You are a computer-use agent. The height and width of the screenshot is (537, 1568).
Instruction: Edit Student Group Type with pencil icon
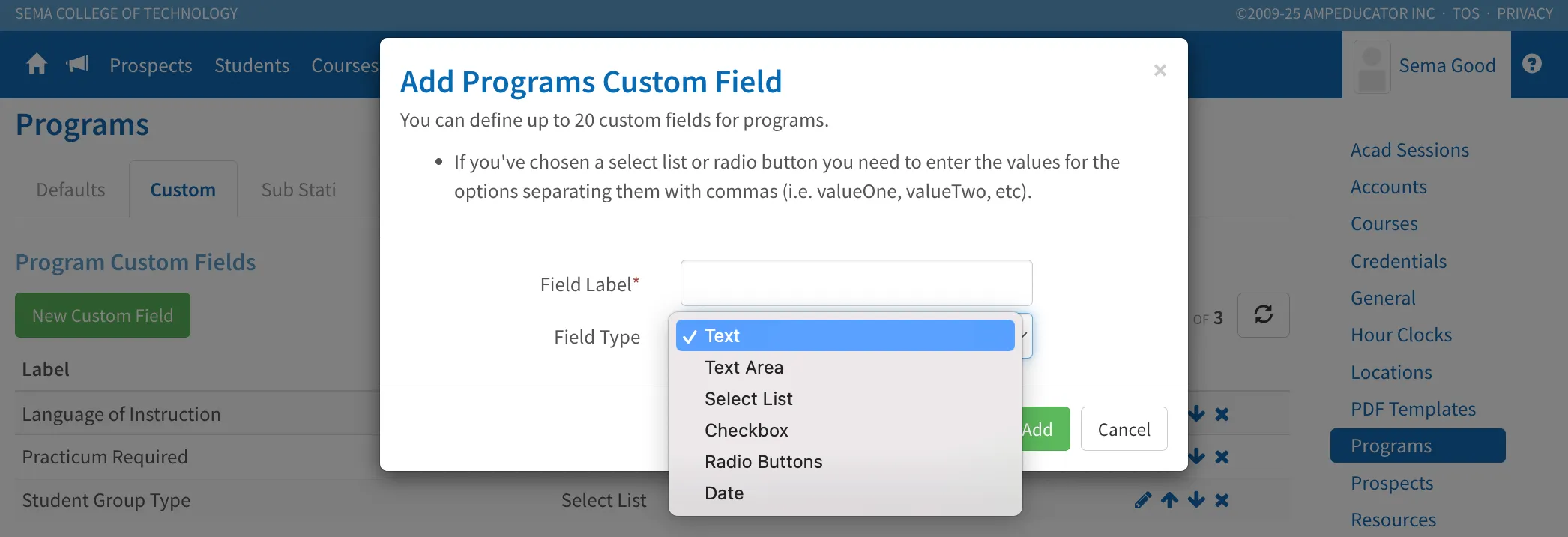point(1142,500)
